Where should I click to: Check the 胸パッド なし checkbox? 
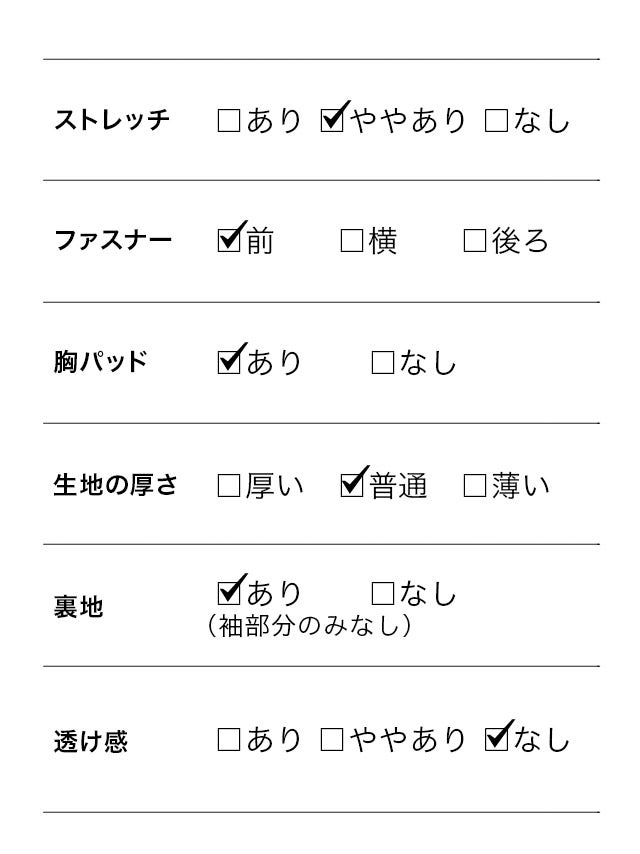click(x=382, y=362)
